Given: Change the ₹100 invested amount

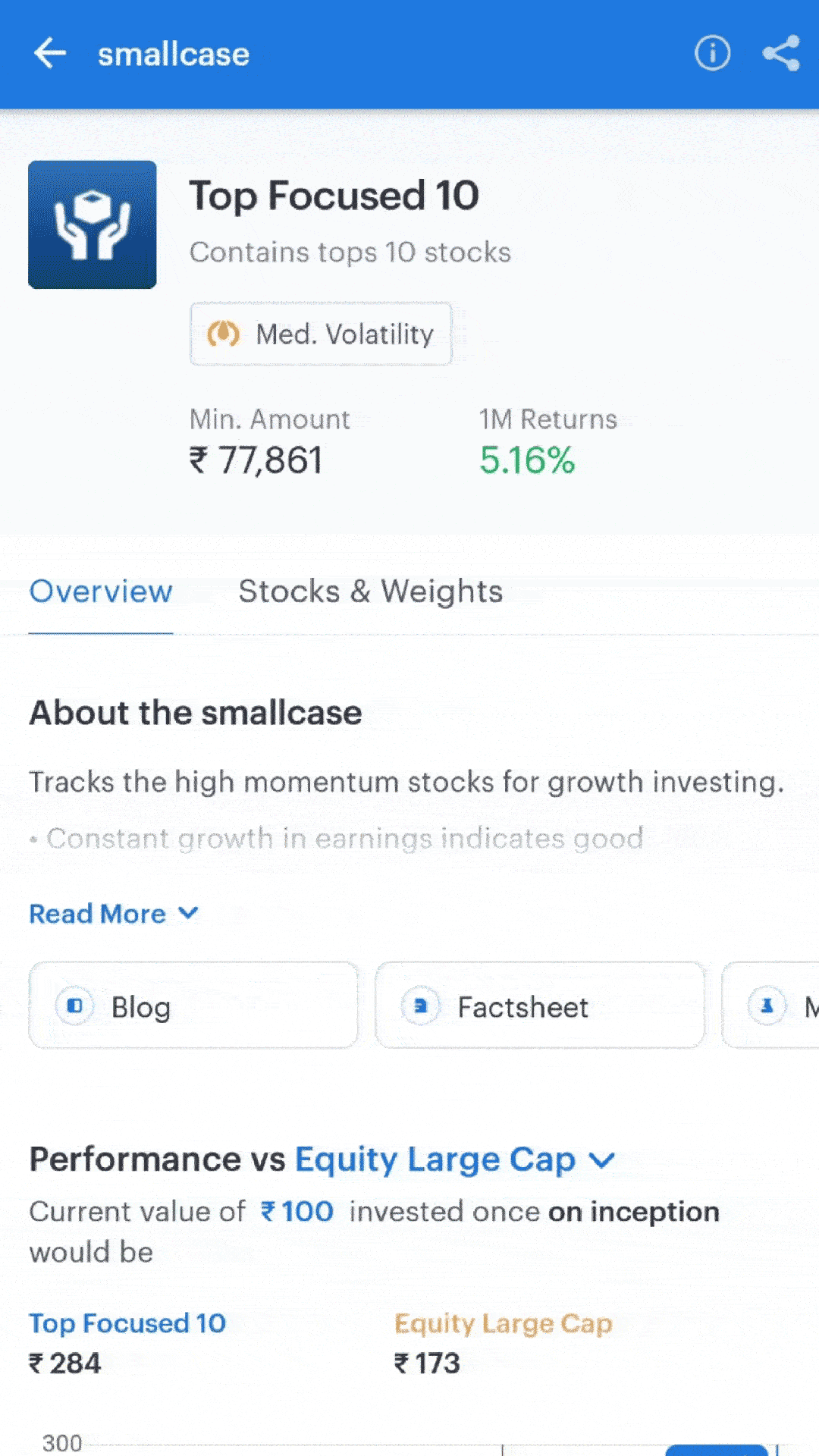Looking at the screenshot, I should tap(297, 1212).
